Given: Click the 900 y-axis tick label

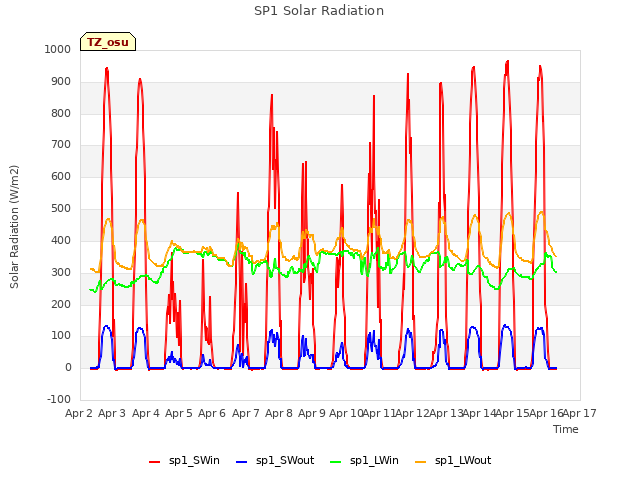Looking at the screenshot, I should (x=61, y=82).
